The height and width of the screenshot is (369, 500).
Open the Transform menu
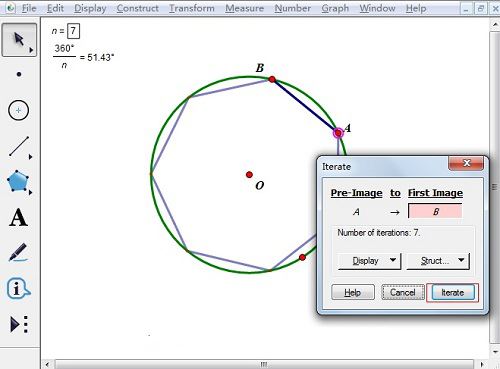coord(192,8)
